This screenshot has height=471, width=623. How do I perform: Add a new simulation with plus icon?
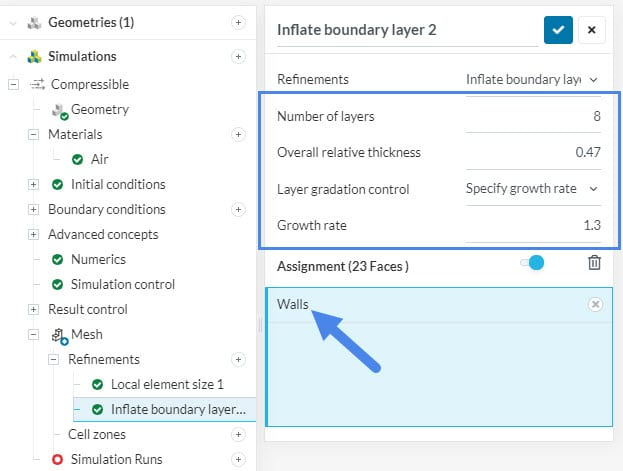click(238, 57)
